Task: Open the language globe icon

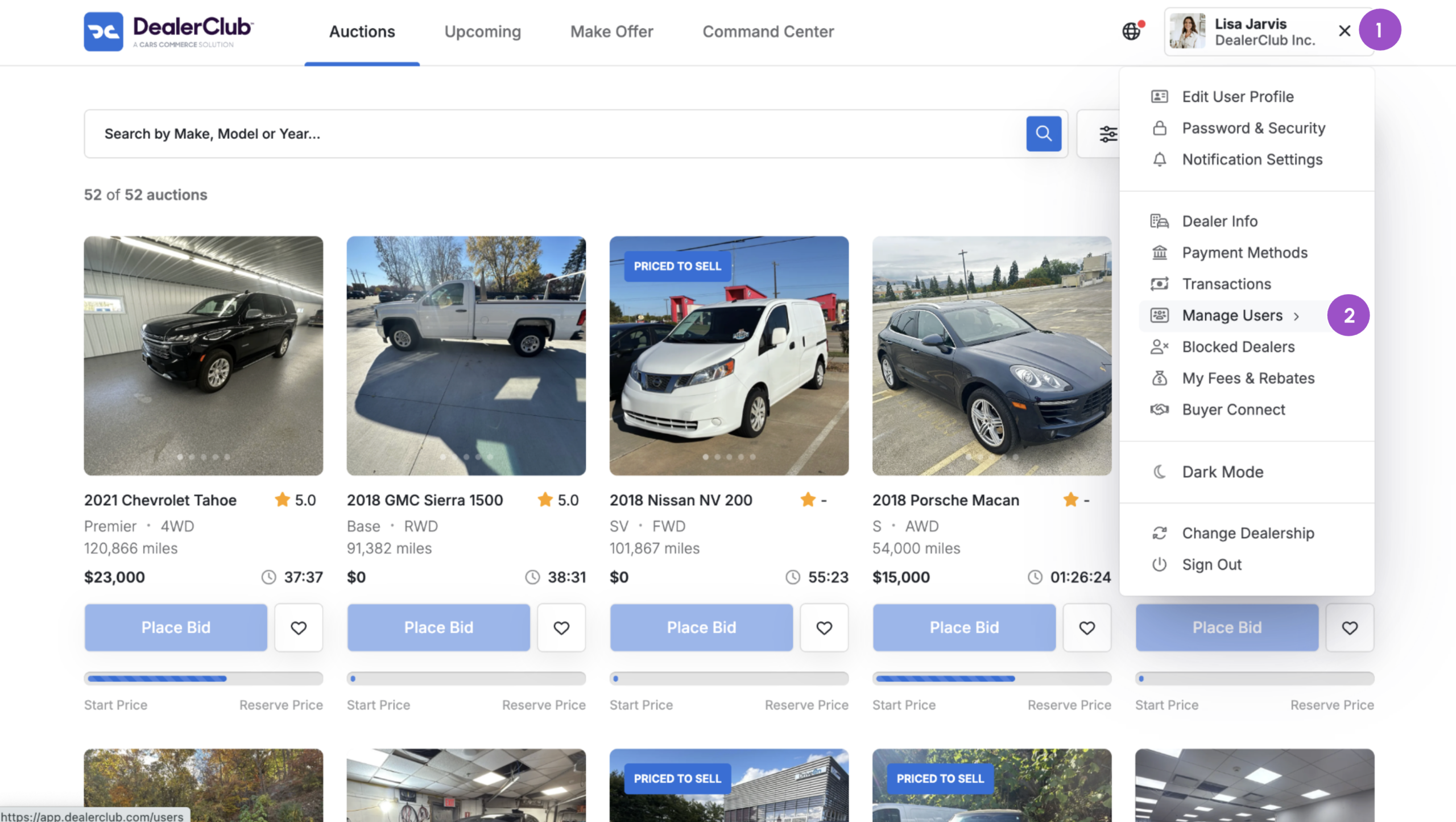Action: point(1132,31)
